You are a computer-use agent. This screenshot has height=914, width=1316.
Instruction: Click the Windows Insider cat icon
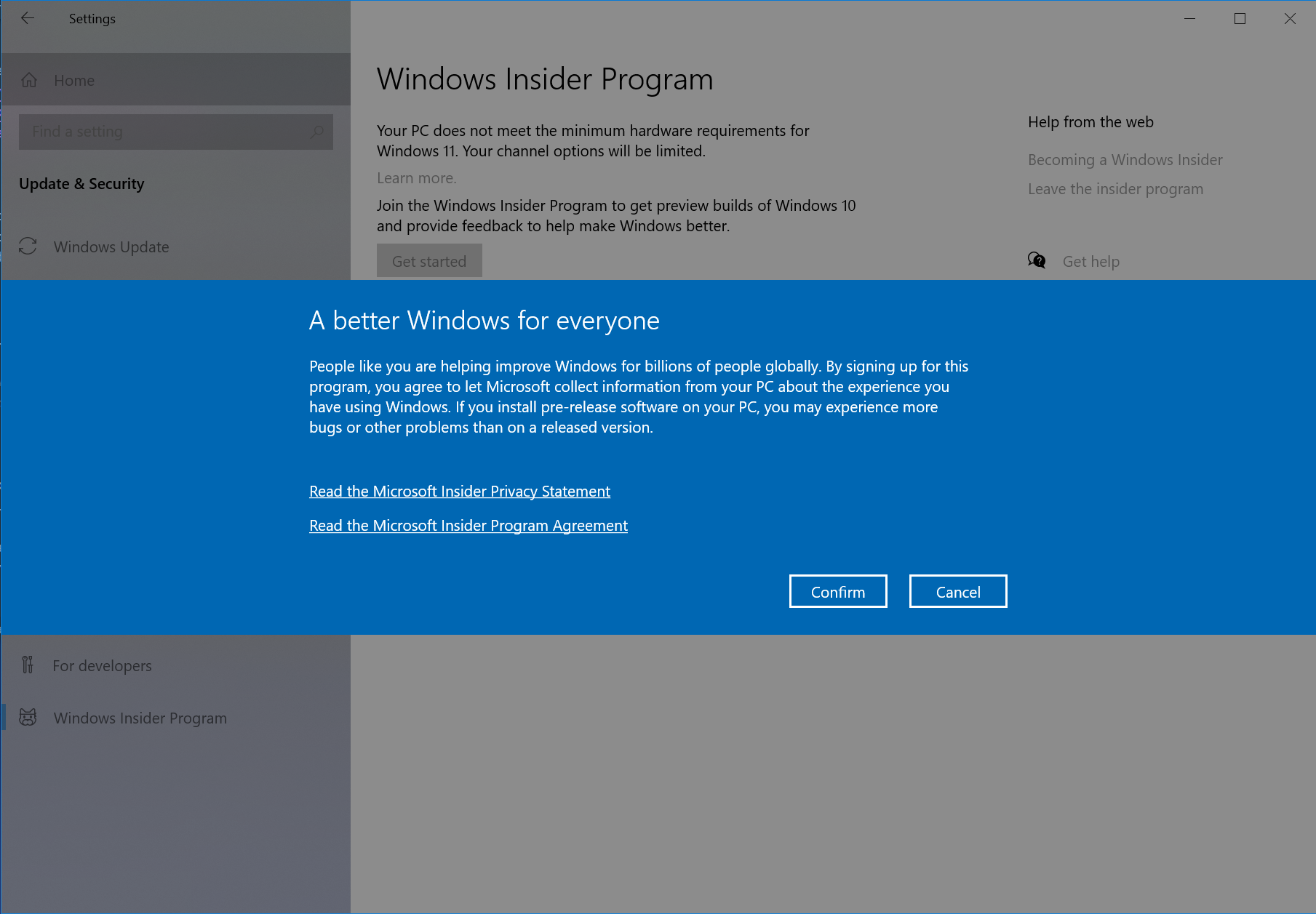click(28, 718)
